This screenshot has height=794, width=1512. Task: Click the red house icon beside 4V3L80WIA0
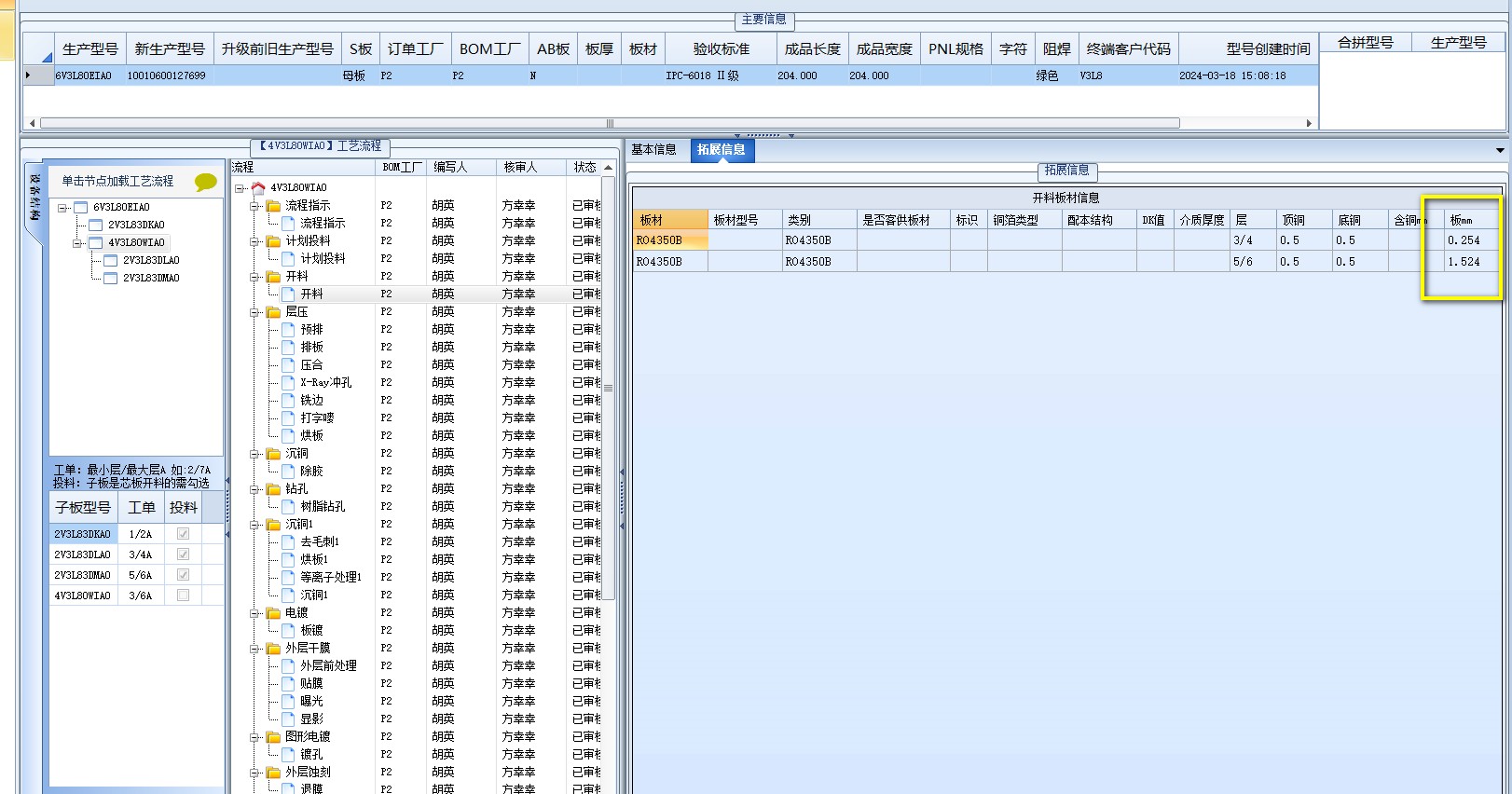(258, 187)
